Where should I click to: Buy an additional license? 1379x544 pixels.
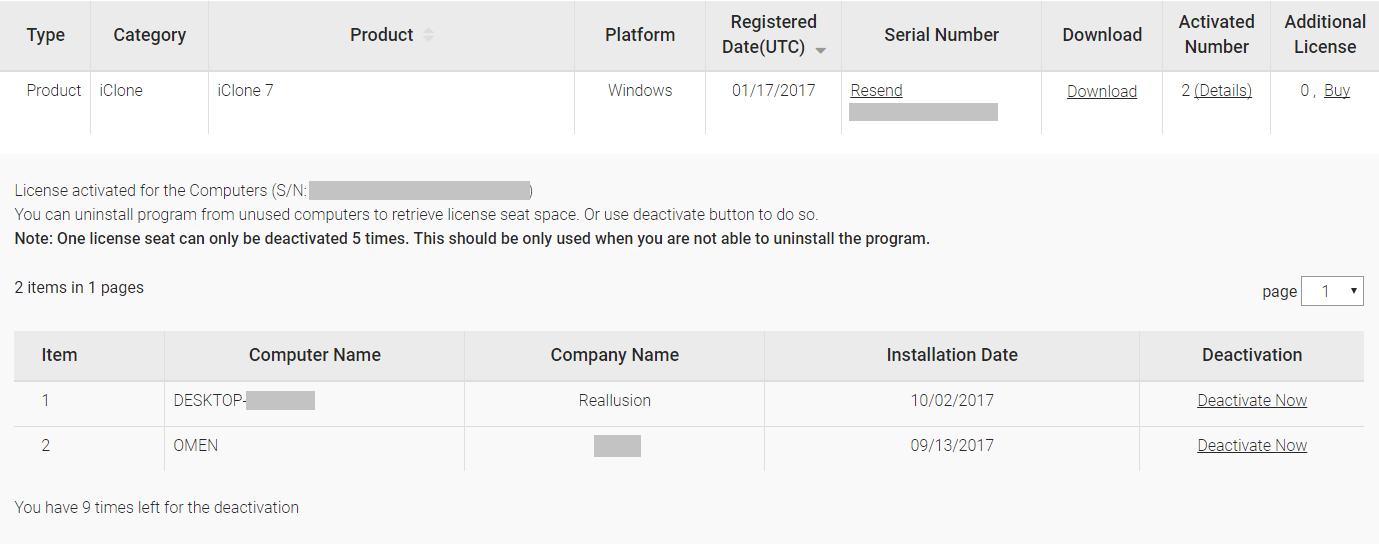(1336, 90)
